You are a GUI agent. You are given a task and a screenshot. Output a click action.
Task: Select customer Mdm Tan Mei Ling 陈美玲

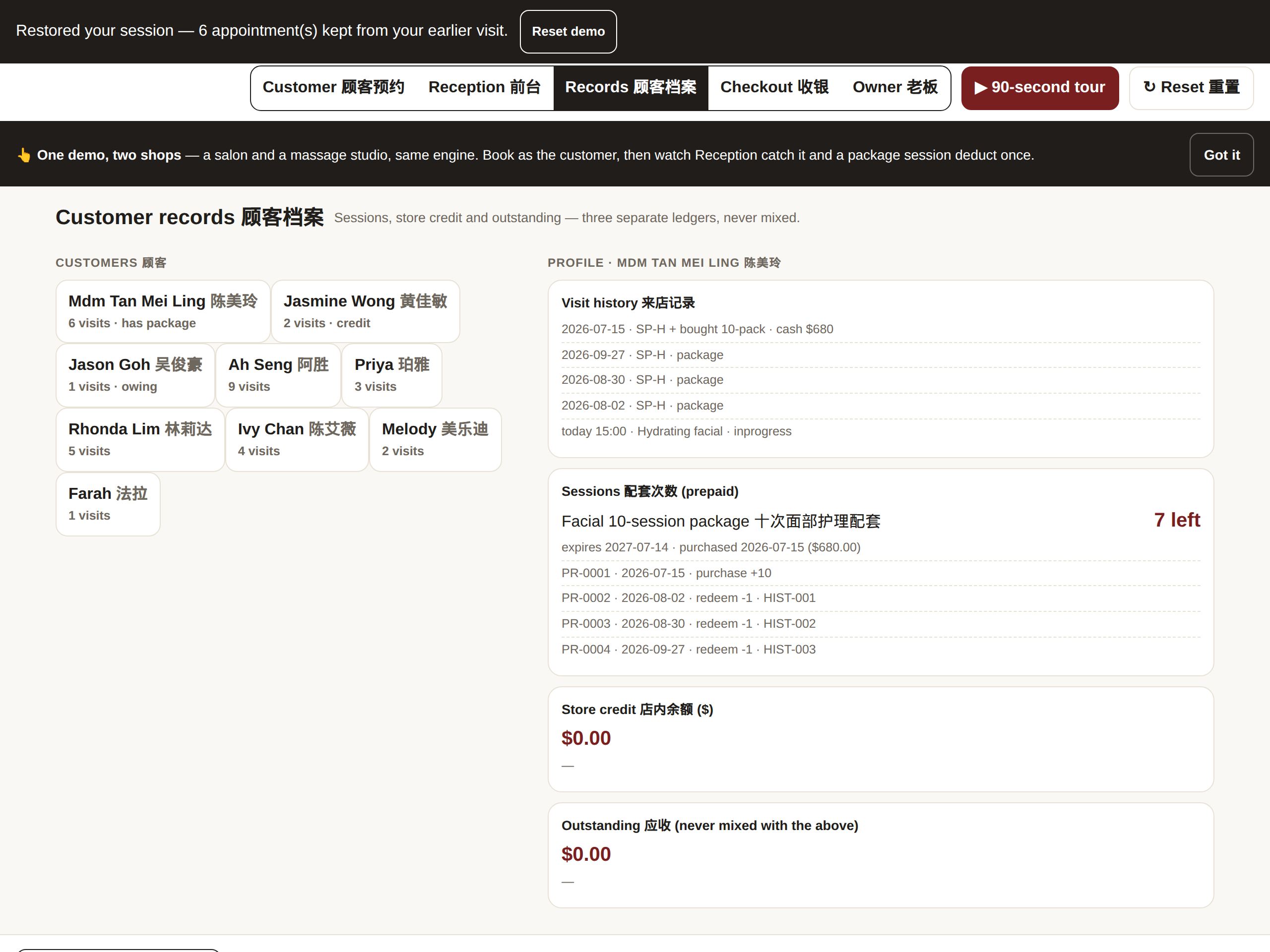[163, 311]
